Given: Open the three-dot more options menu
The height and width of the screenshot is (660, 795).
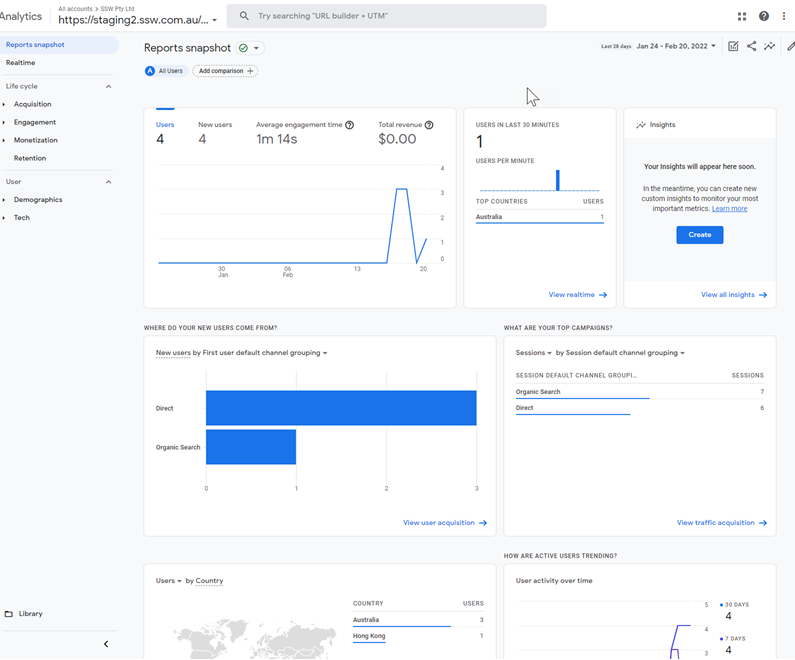Looking at the screenshot, I should [785, 16].
